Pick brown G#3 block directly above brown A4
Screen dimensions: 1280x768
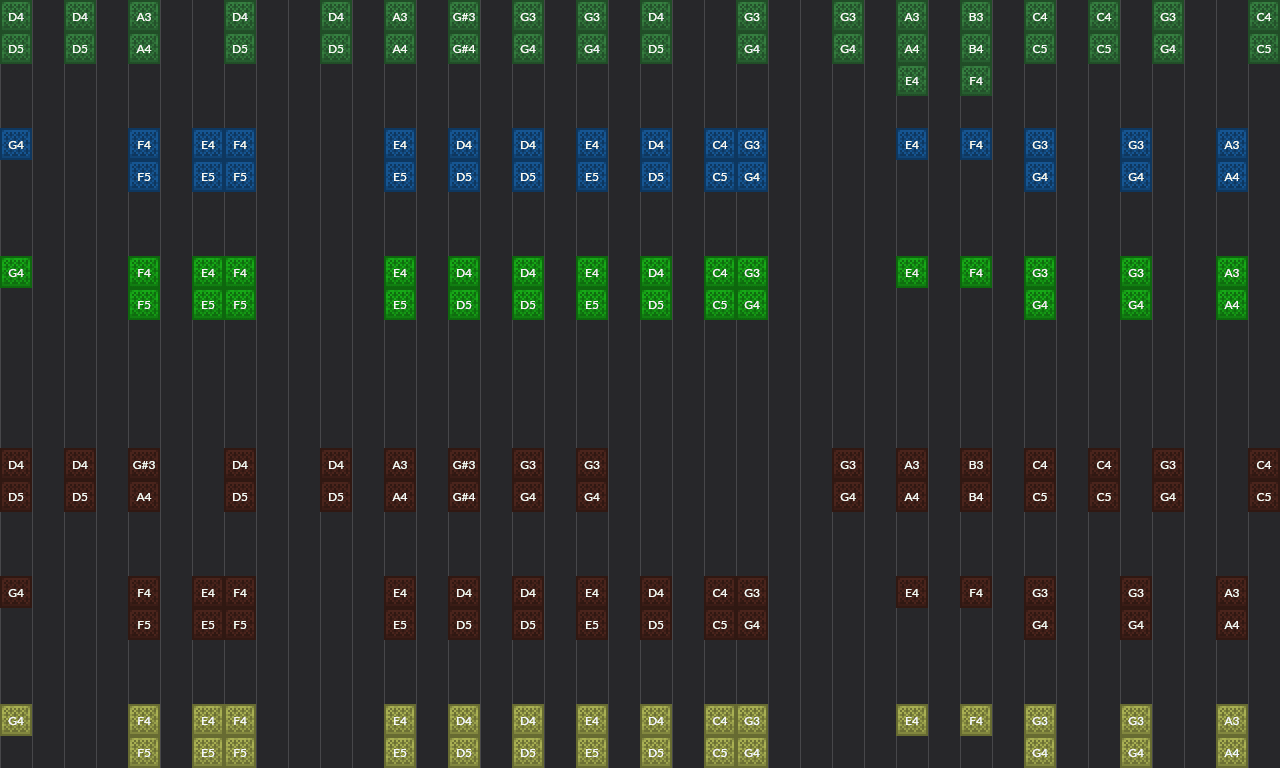(144, 464)
